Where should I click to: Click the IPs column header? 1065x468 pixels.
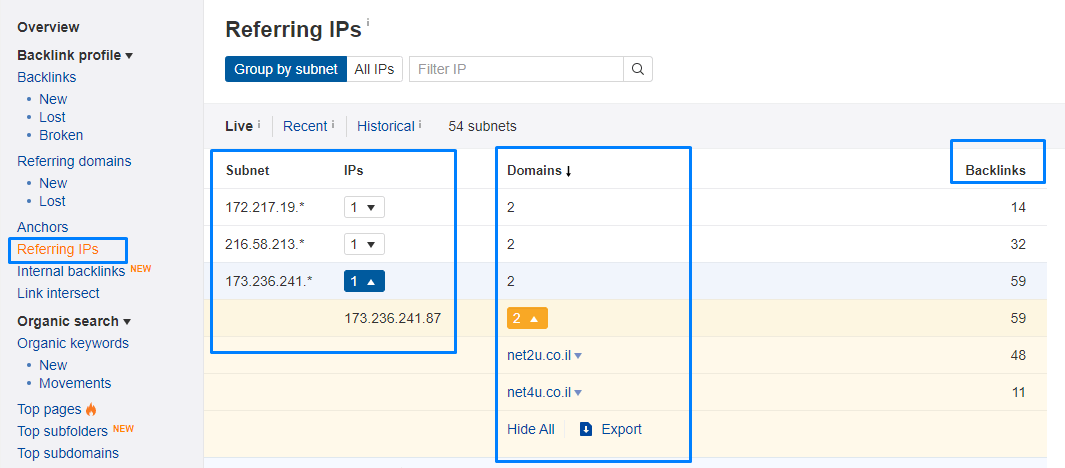(x=353, y=170)
